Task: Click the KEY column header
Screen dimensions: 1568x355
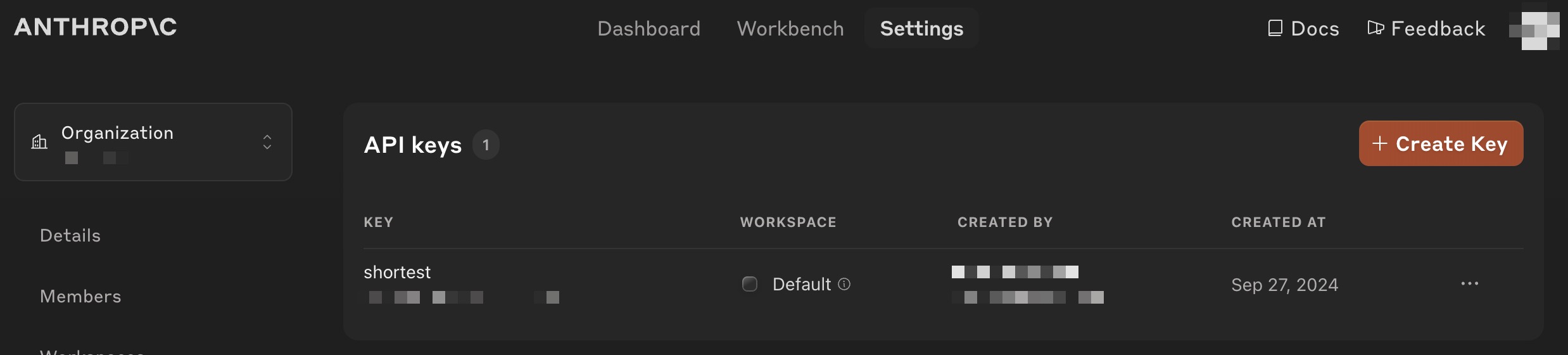Action: tap(378, 223)
